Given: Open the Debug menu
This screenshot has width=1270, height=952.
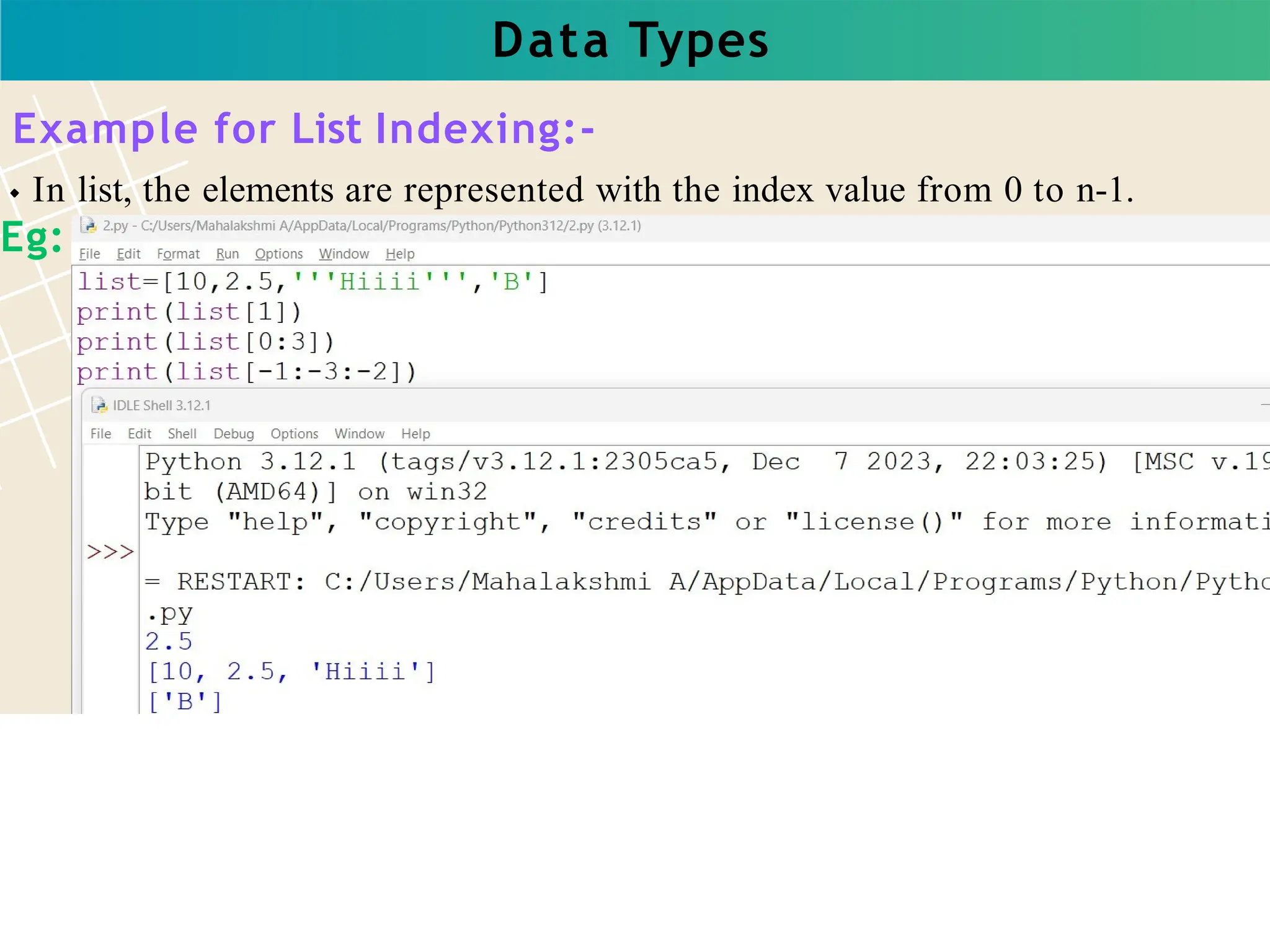Looking at the screenshot, I should tap(234, 434).
